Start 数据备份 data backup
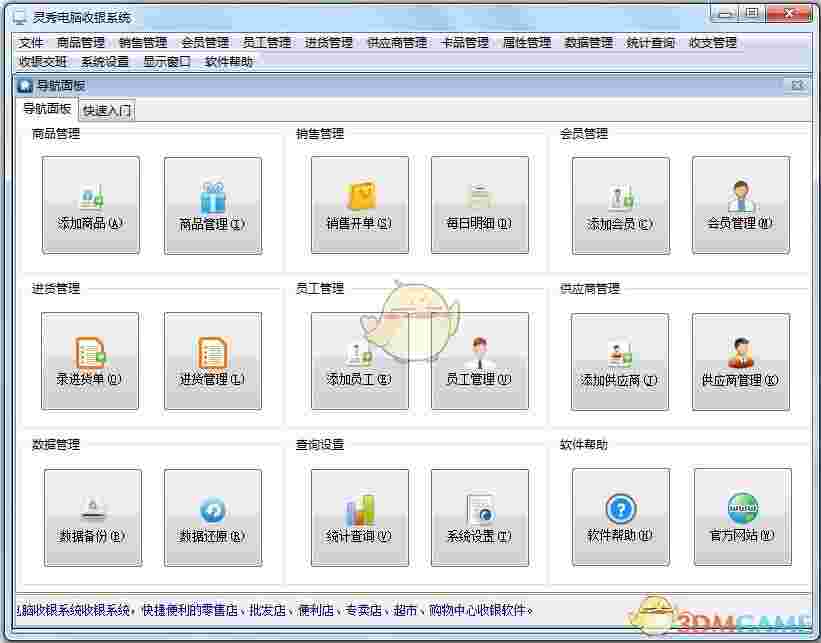The width and height of the screenshot is (821, 643). 91,517
